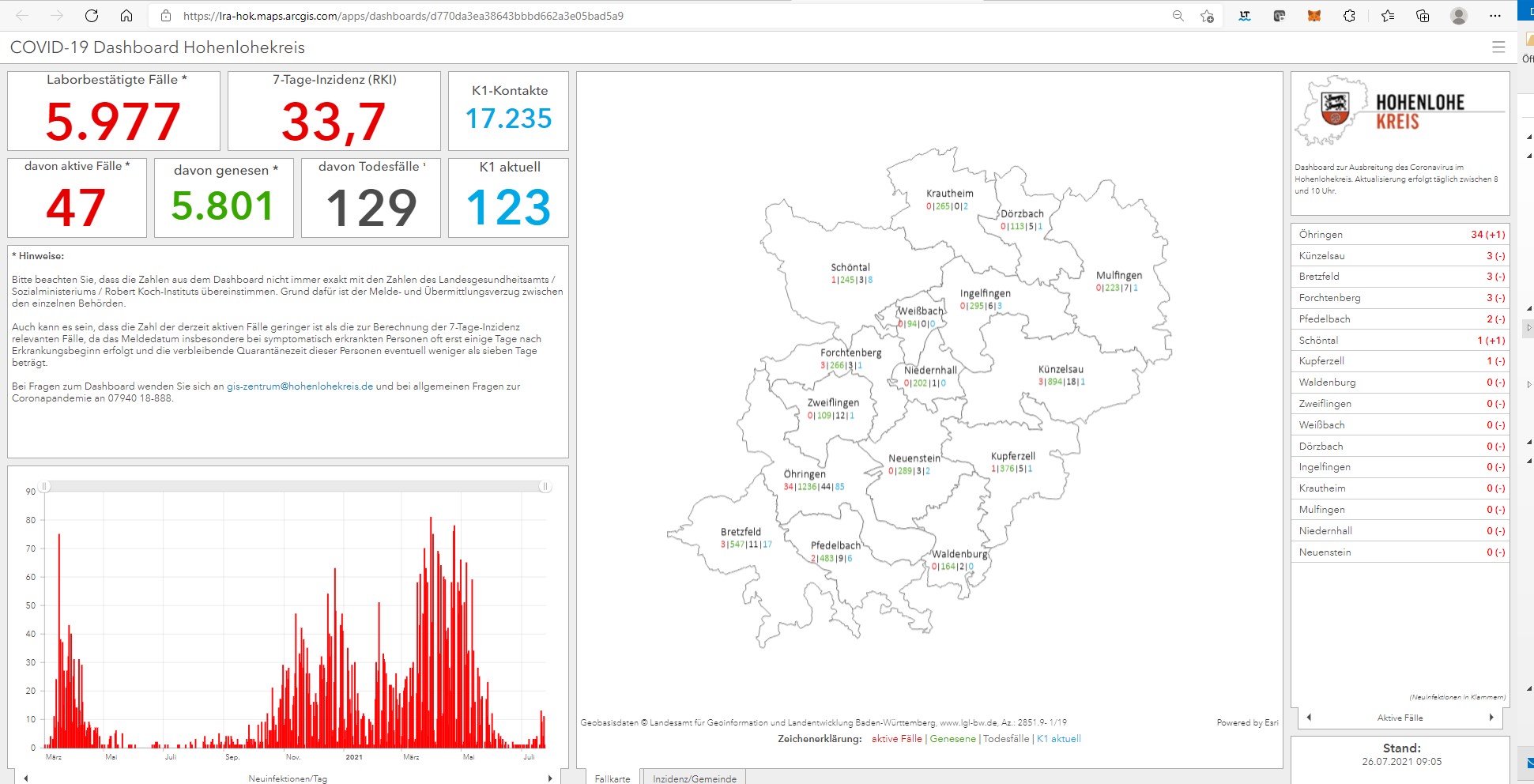Viewport: 1534px width, 784px height.
Task: Switch to the Inzidenz/Gemeinde tab
Action: click(694, 778)
